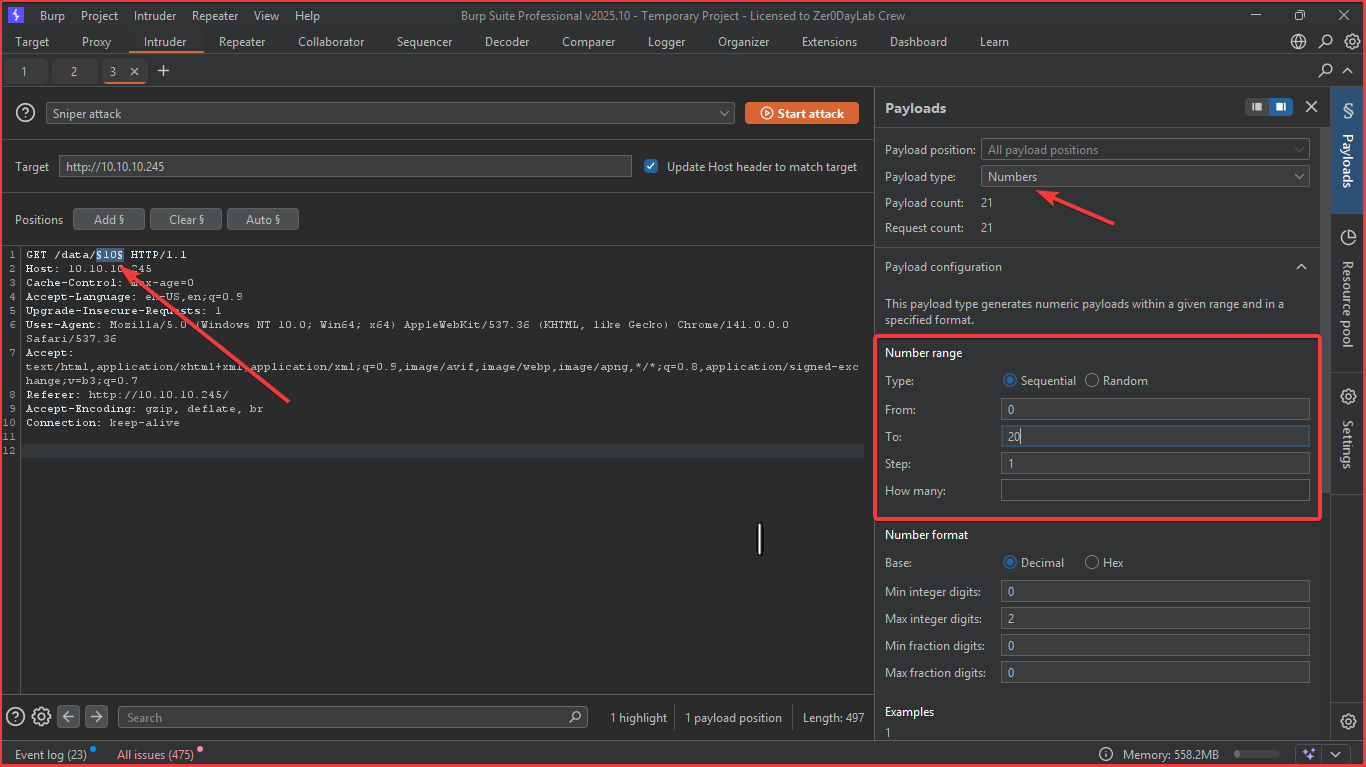
Task: Click the Auto § button
Action: [x=262, y=219]
